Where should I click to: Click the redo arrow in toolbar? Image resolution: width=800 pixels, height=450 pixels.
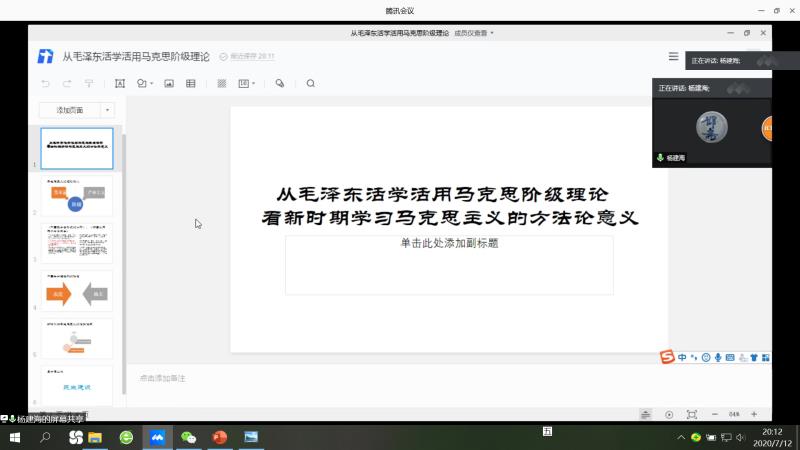(x=66, y=84)
